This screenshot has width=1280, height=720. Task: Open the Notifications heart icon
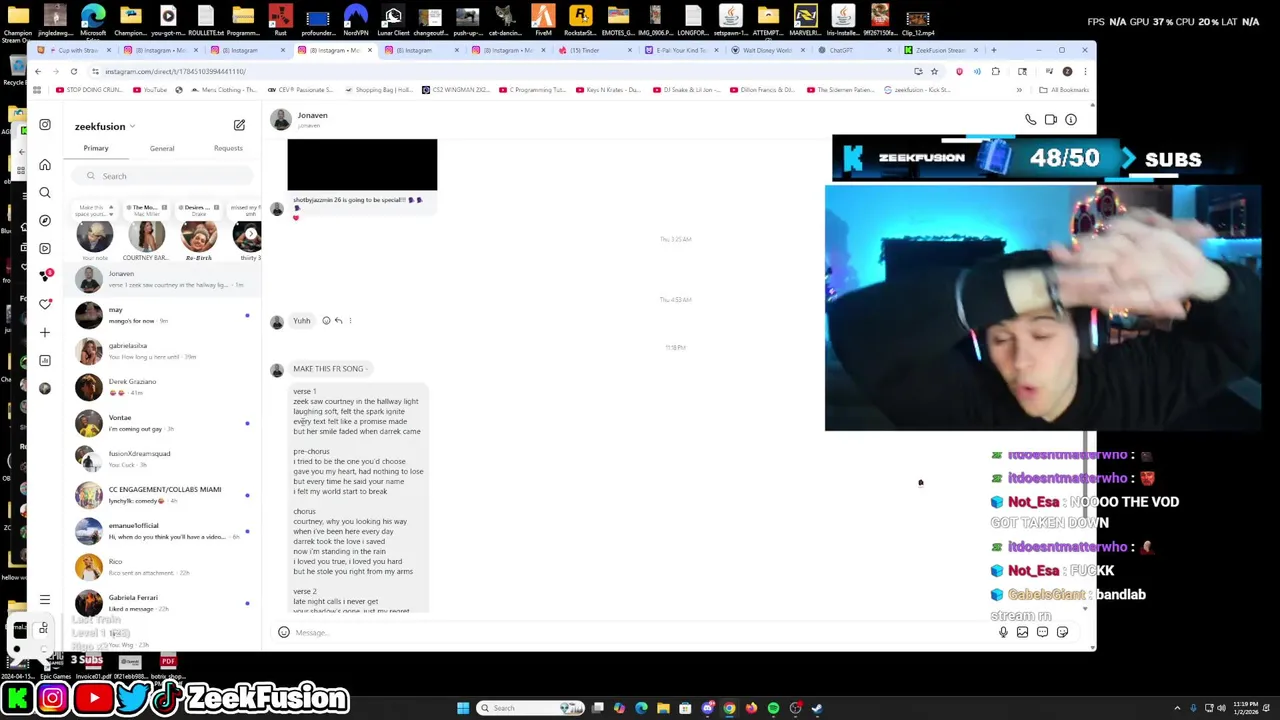click(44, 304)
